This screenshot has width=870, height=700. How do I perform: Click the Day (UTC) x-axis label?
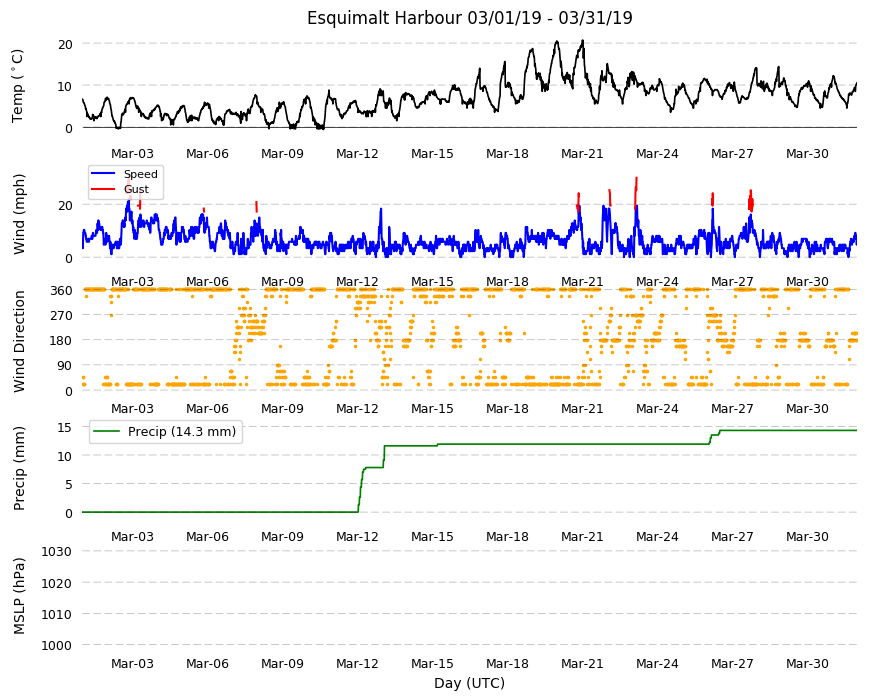469,683
